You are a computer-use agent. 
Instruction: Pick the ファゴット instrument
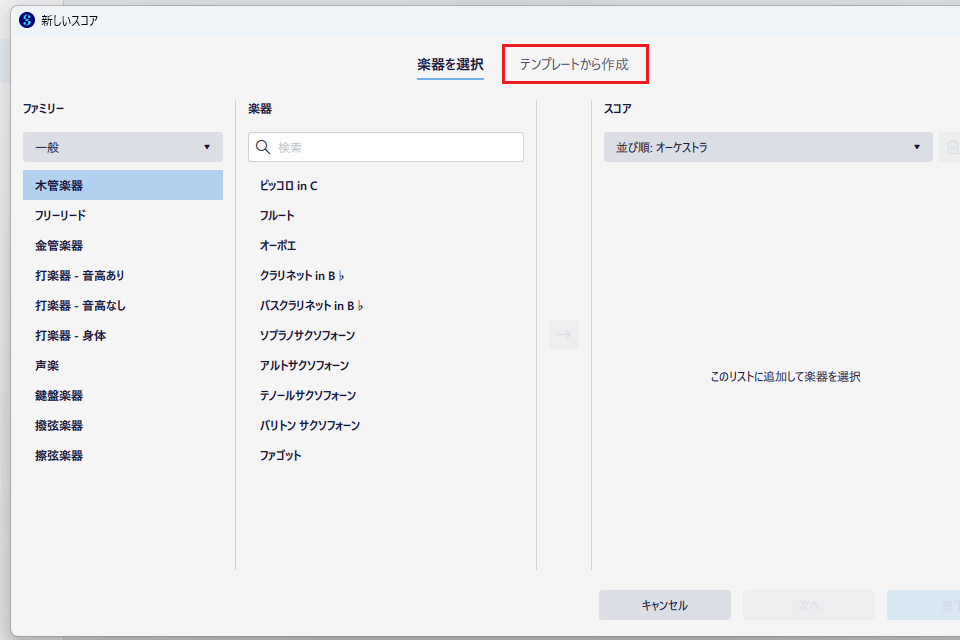tap(281, 455)
